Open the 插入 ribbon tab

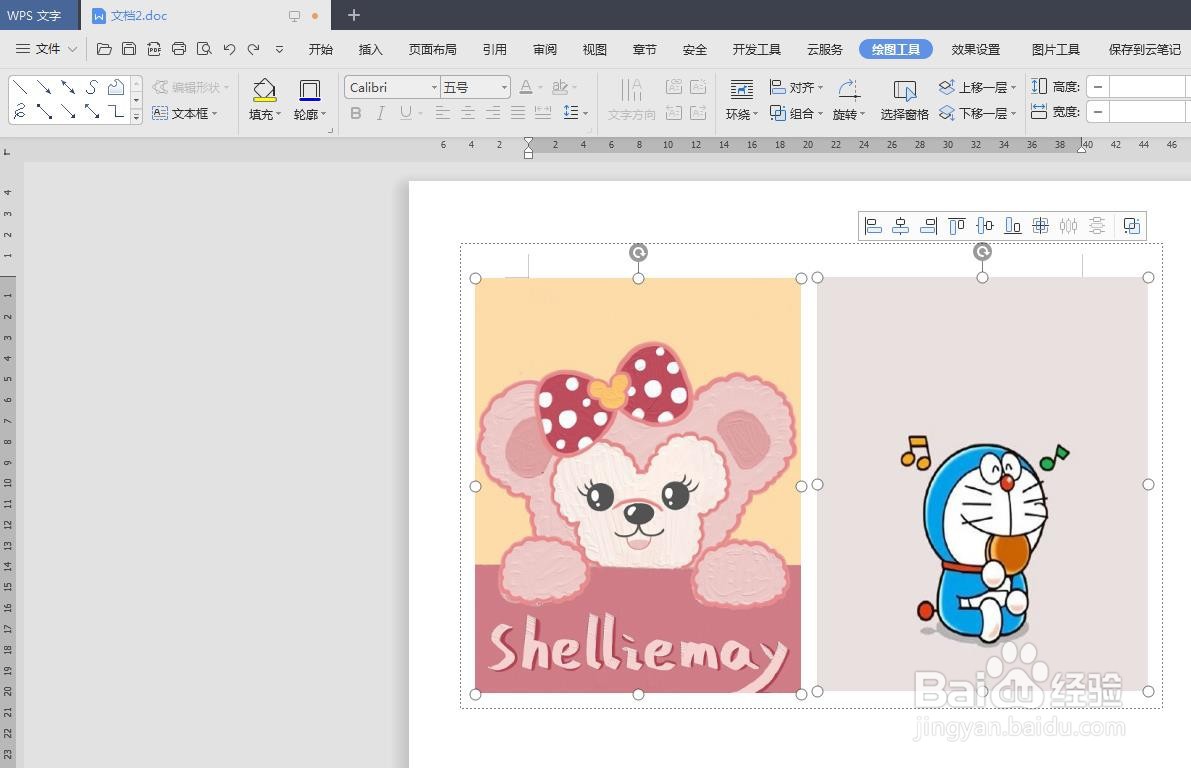(371, 49)
